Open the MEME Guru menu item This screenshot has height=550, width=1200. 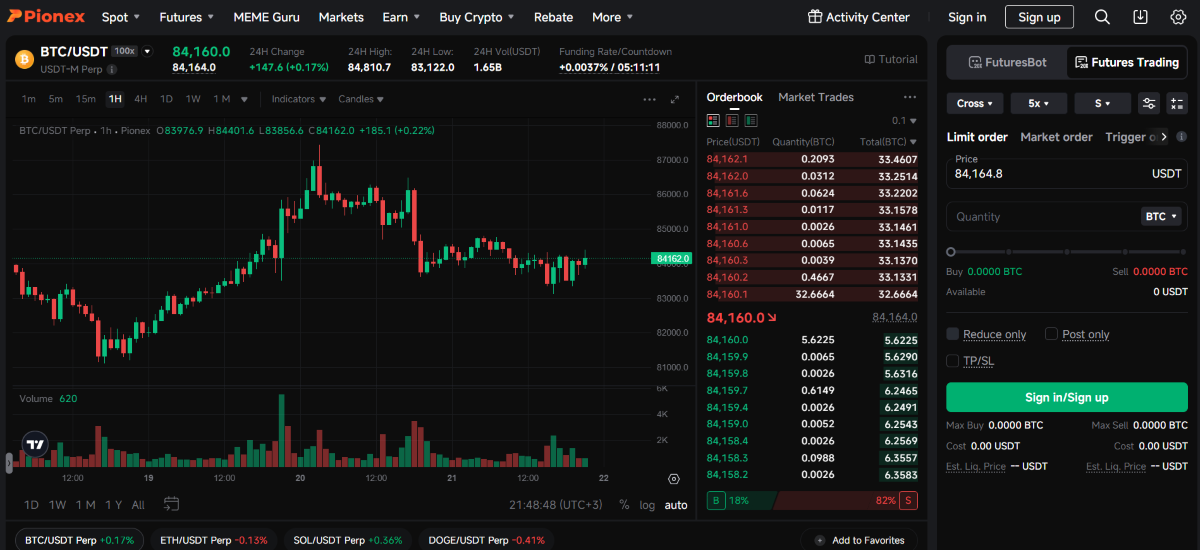(x=266, y=17)
